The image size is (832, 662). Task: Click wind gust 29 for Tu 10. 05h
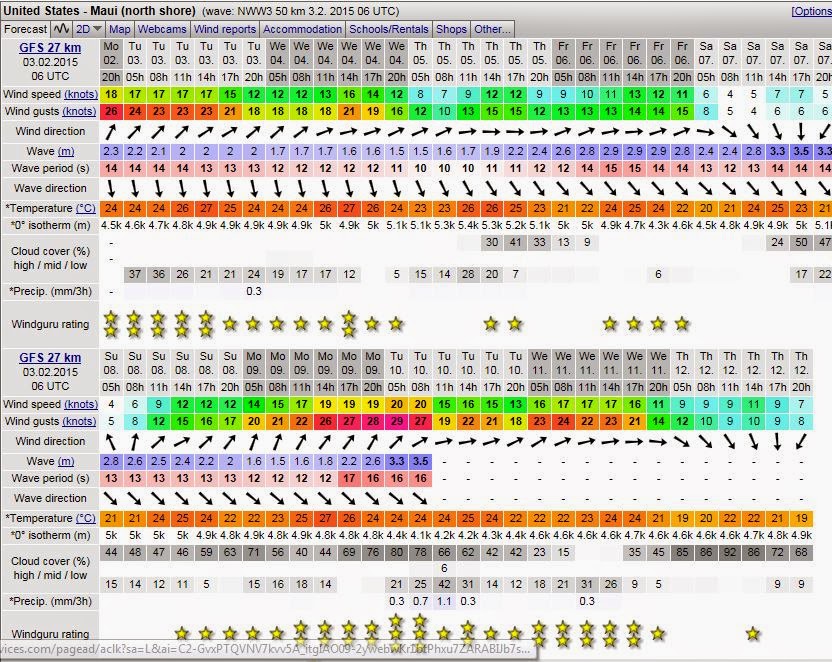pos(396,421)
